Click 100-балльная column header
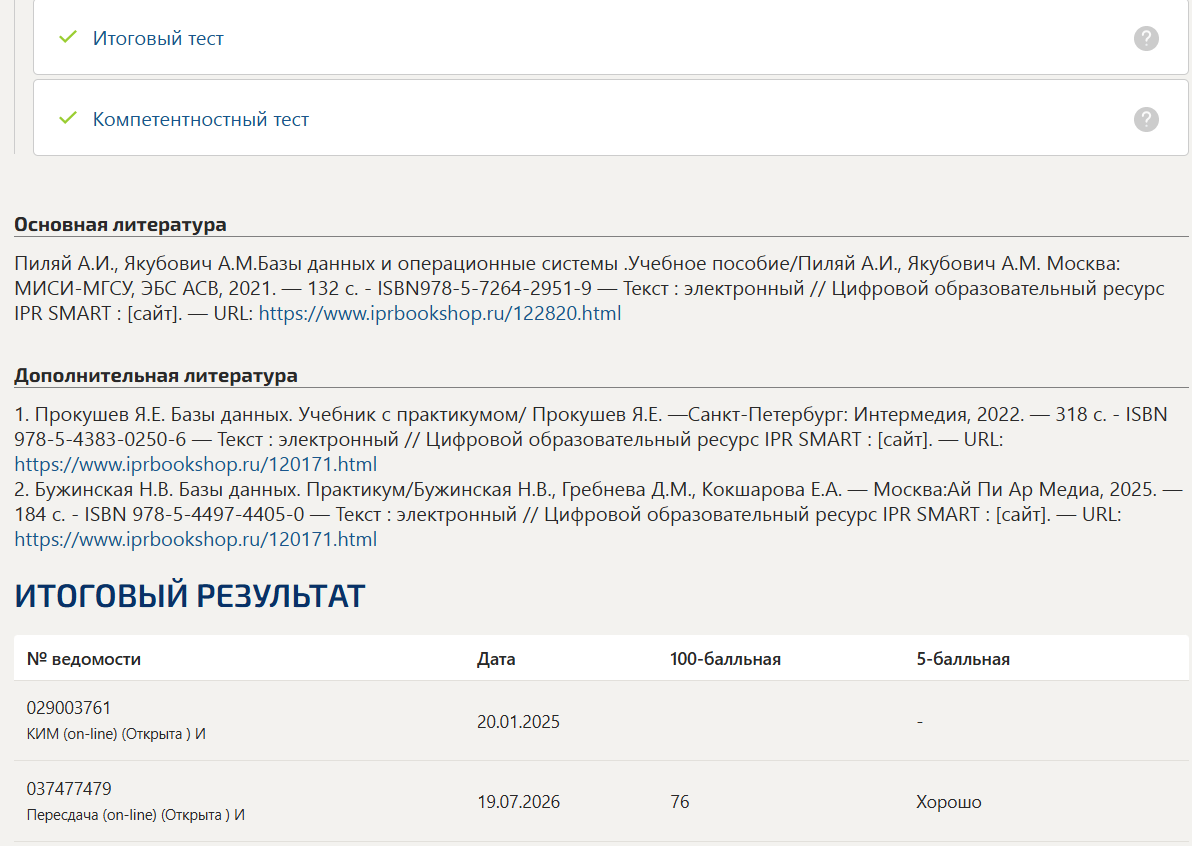Viewport: 1192px width, 846px height. (x=725, y=659)
